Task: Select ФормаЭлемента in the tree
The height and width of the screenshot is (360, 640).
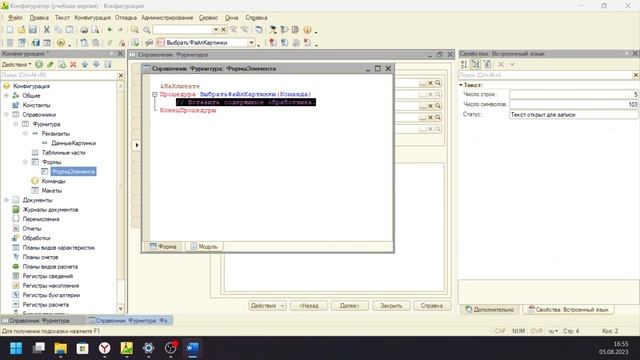Action: click(73, 171)
